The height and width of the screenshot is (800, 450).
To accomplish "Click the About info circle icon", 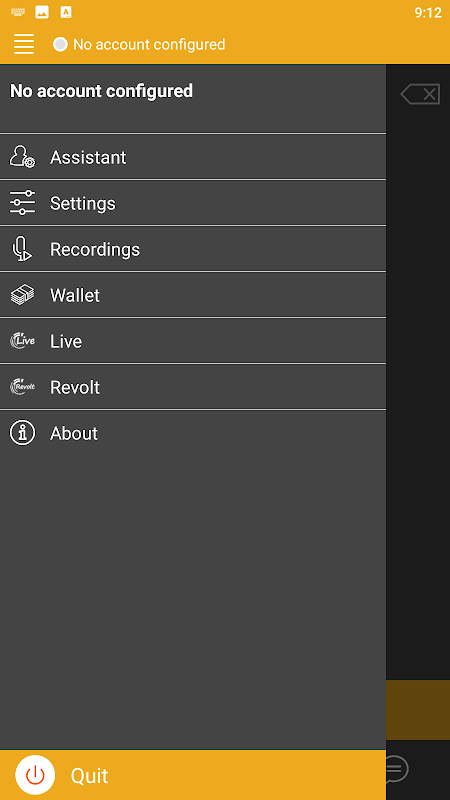I will 22,433.
